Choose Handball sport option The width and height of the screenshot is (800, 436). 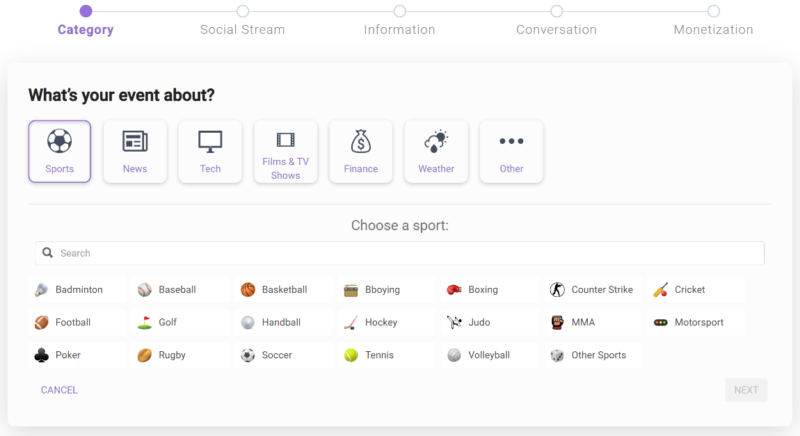(283, 322)
